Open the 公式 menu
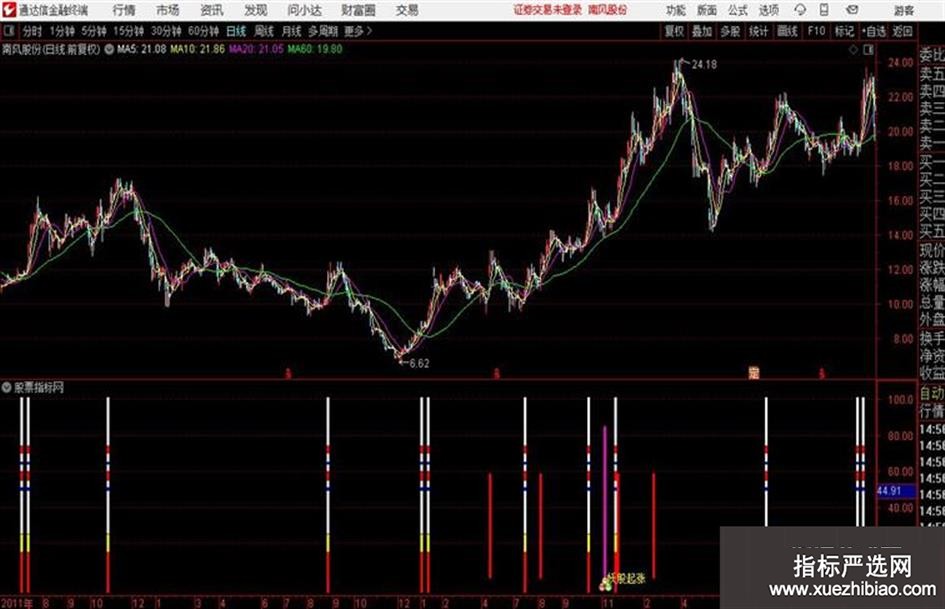The height and width of the screenshot is (609, 945). pos(738,10)
